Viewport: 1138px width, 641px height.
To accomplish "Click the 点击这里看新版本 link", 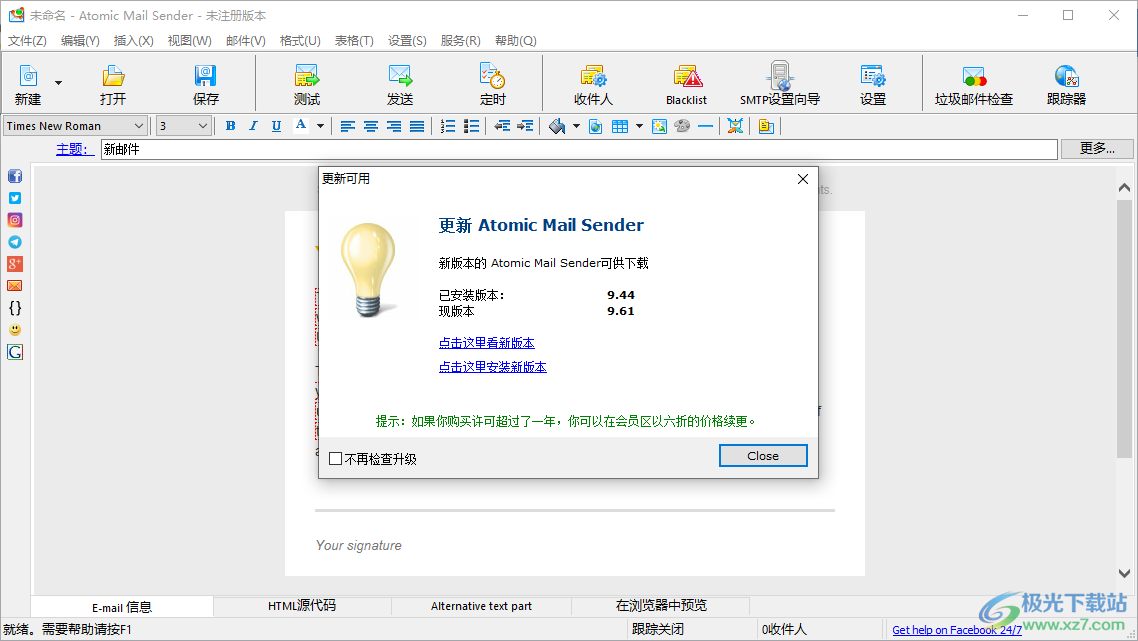I will (x=486, y=343).
